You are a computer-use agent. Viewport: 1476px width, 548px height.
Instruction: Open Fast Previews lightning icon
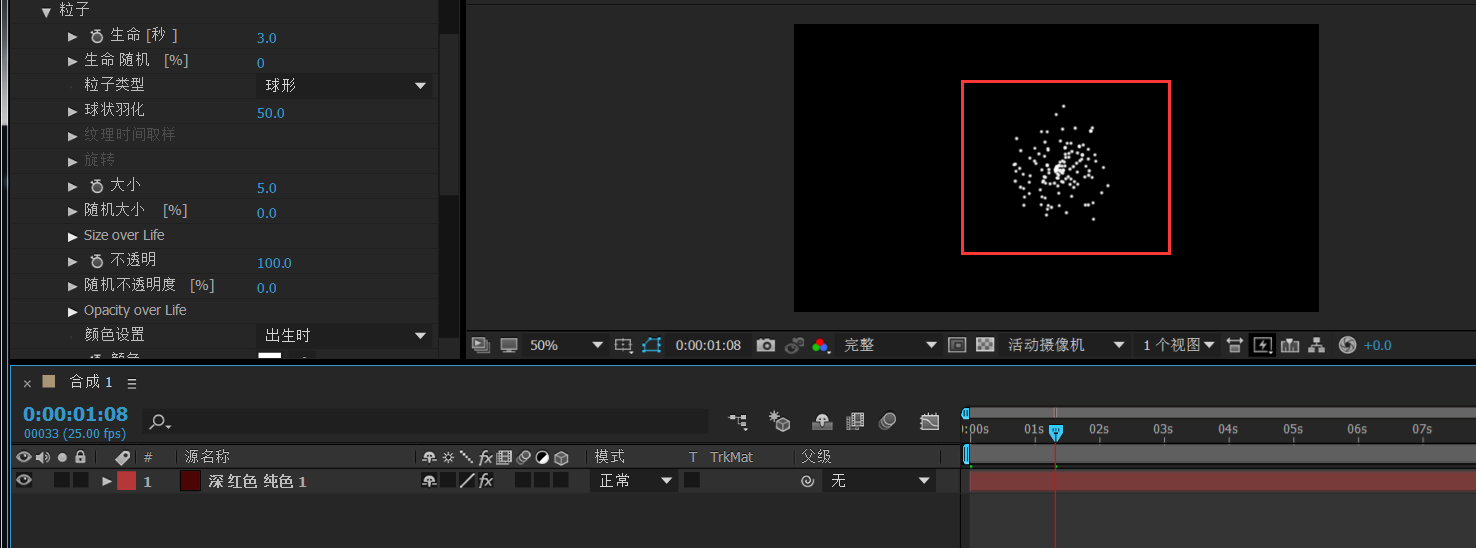[x=1262, y=345]
